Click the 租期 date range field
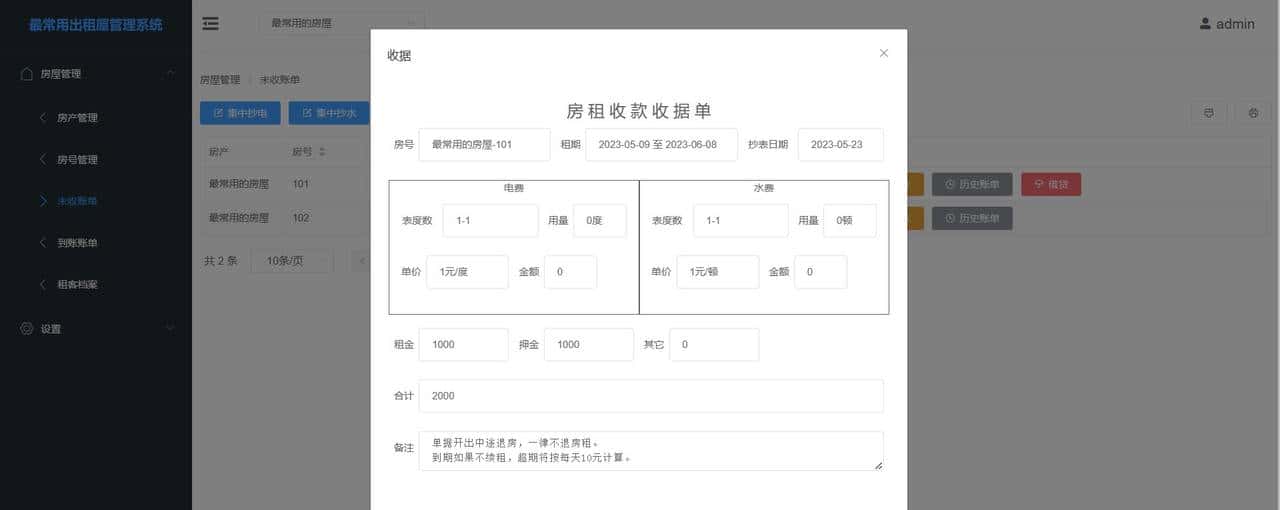Screen dimensions: 1280x510 click(x=661, y=144)
